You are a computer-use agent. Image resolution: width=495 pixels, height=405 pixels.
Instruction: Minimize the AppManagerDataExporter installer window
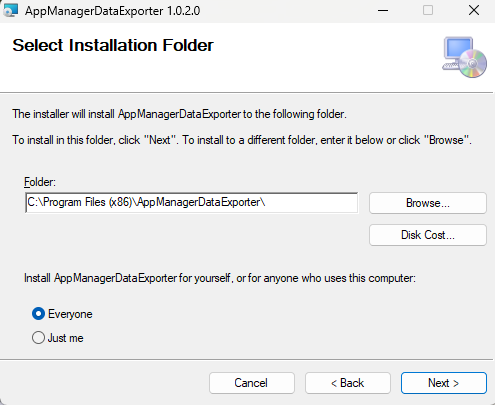coord(383,11)
